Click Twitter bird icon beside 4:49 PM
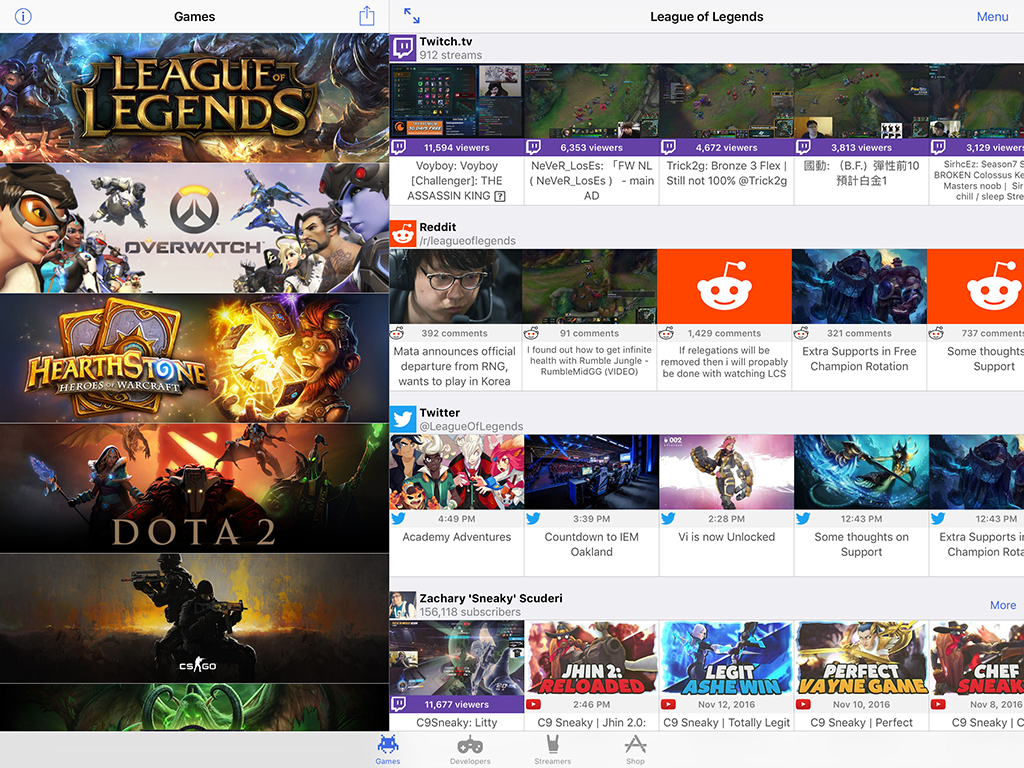This screenshot has height=768, width=1024. pos(398,519)
